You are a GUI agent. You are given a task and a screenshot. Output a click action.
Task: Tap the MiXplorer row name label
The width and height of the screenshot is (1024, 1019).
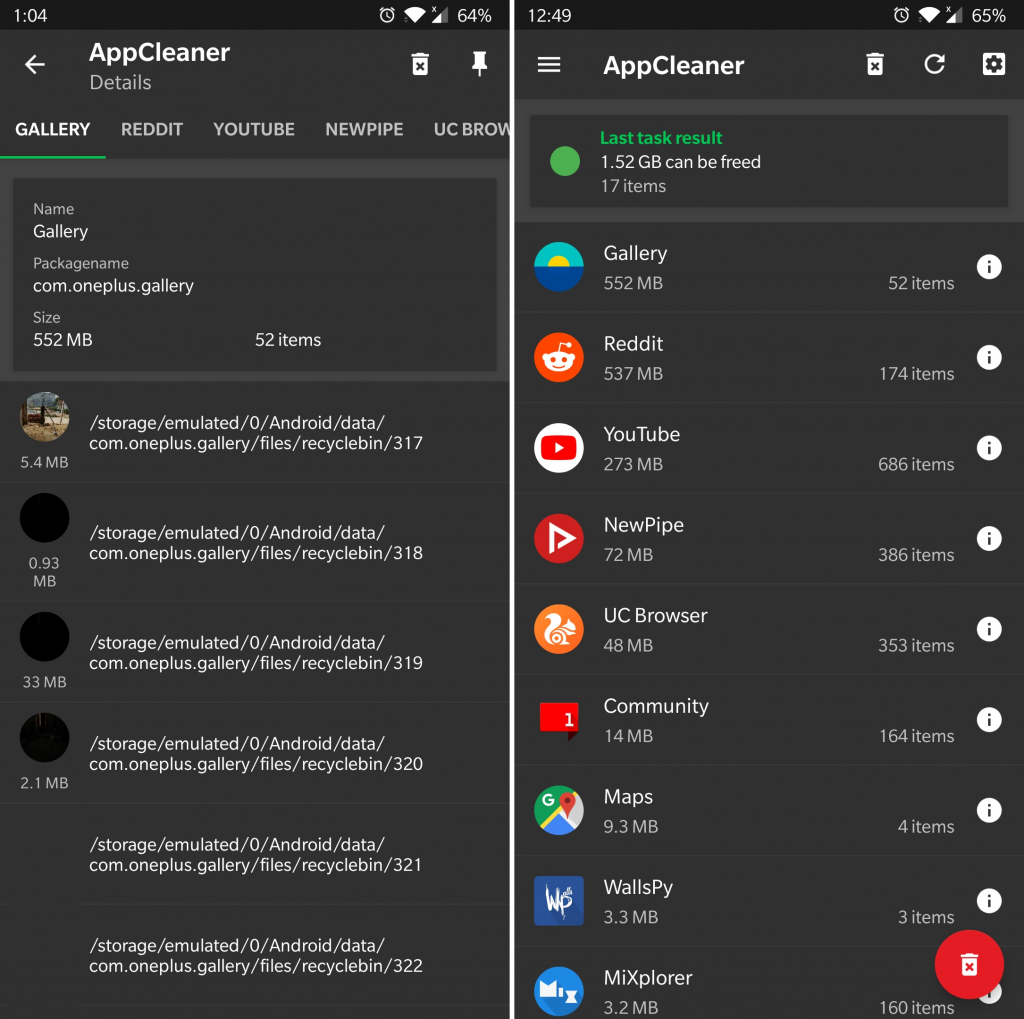tap(648, 978)
